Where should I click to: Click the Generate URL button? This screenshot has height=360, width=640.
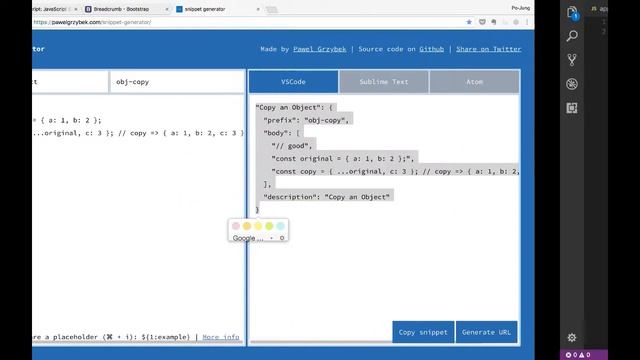point(486,332)
